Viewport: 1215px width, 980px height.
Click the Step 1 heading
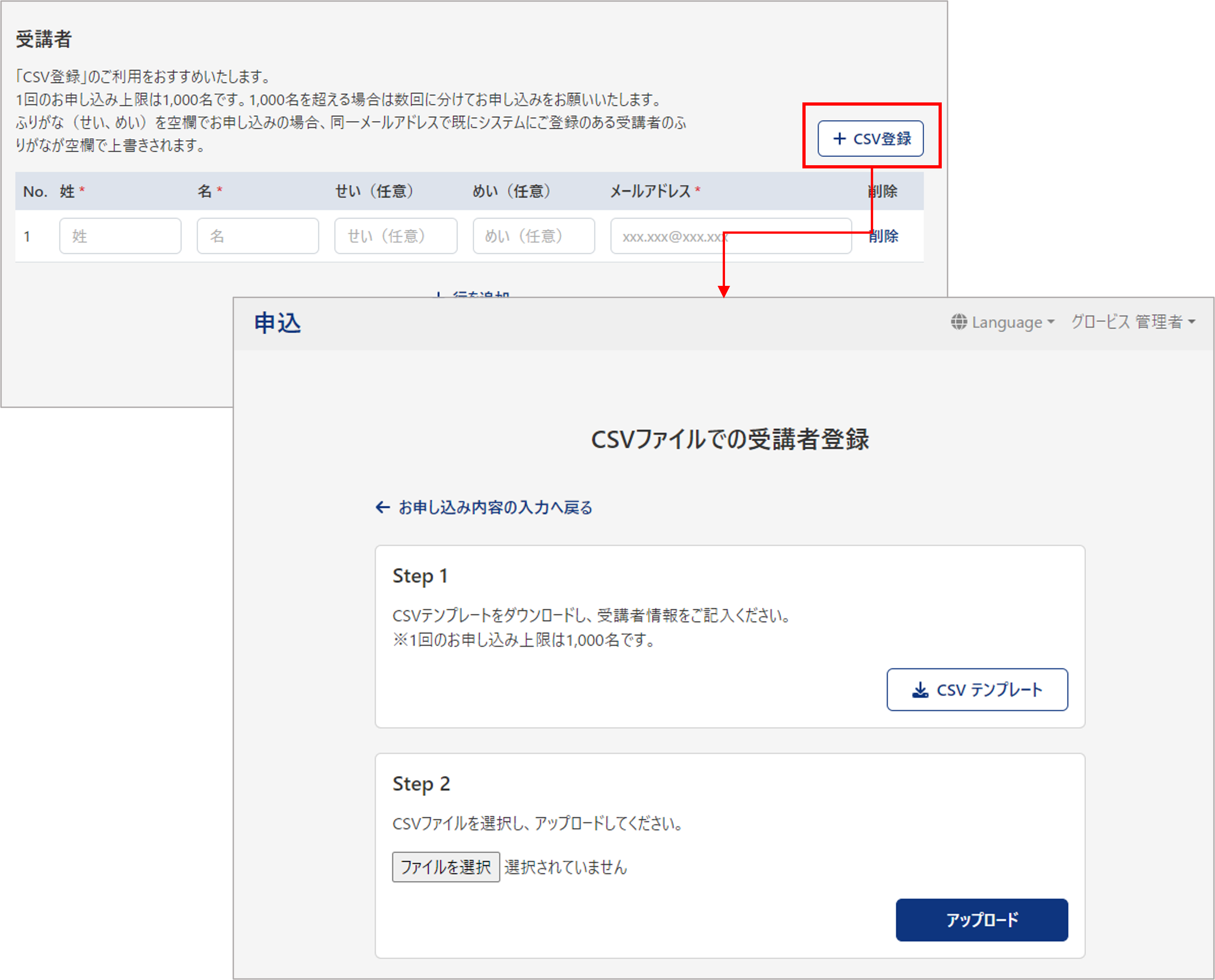pos(420,576)
